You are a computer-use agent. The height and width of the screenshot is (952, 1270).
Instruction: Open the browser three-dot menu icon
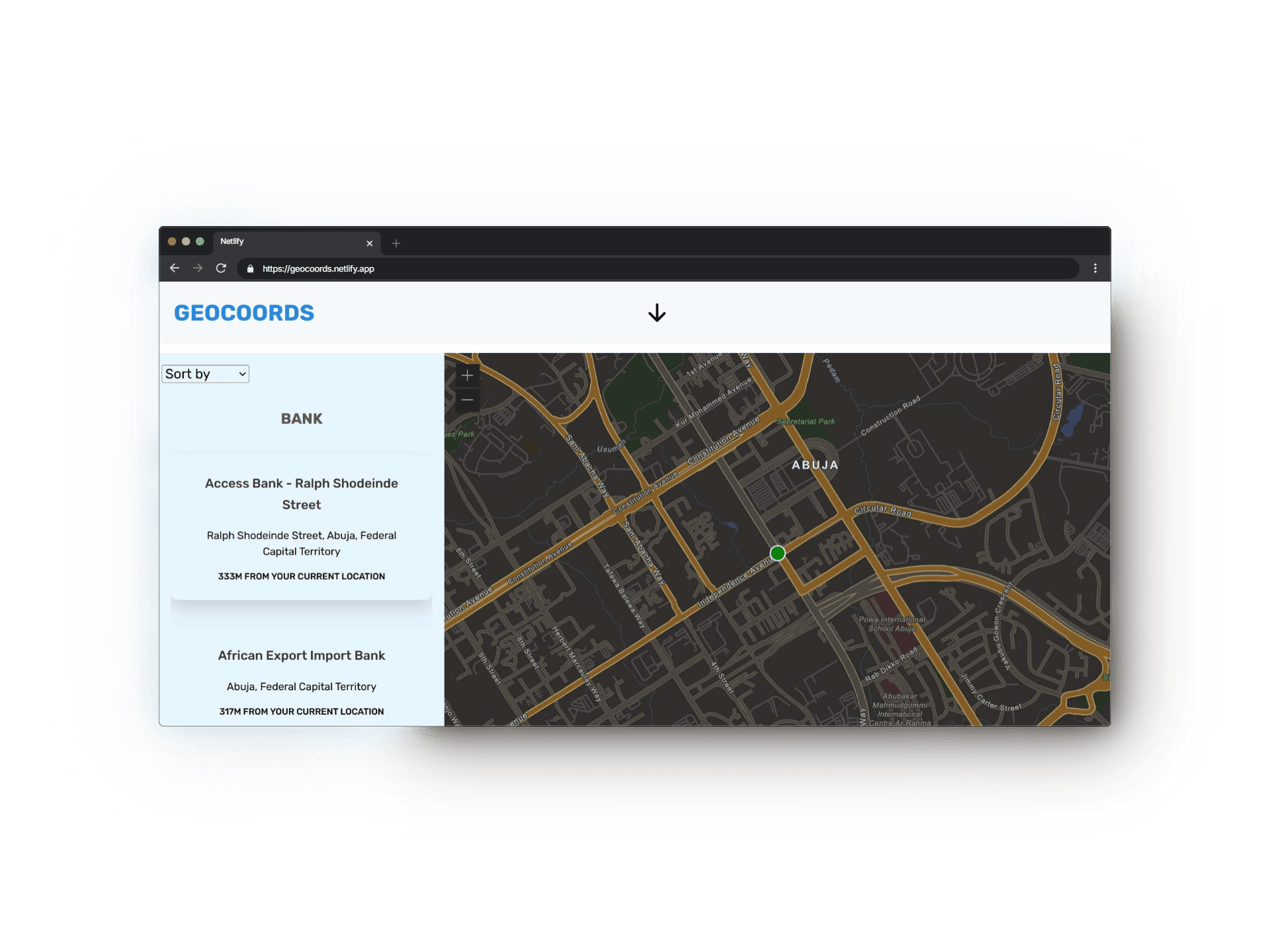1095,268
